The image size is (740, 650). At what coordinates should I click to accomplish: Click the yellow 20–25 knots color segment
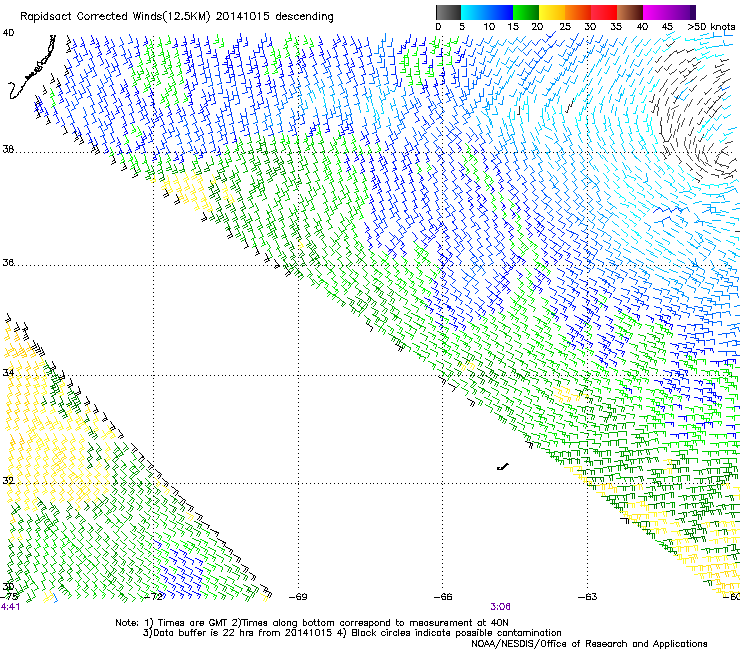(x=552, y=12)
